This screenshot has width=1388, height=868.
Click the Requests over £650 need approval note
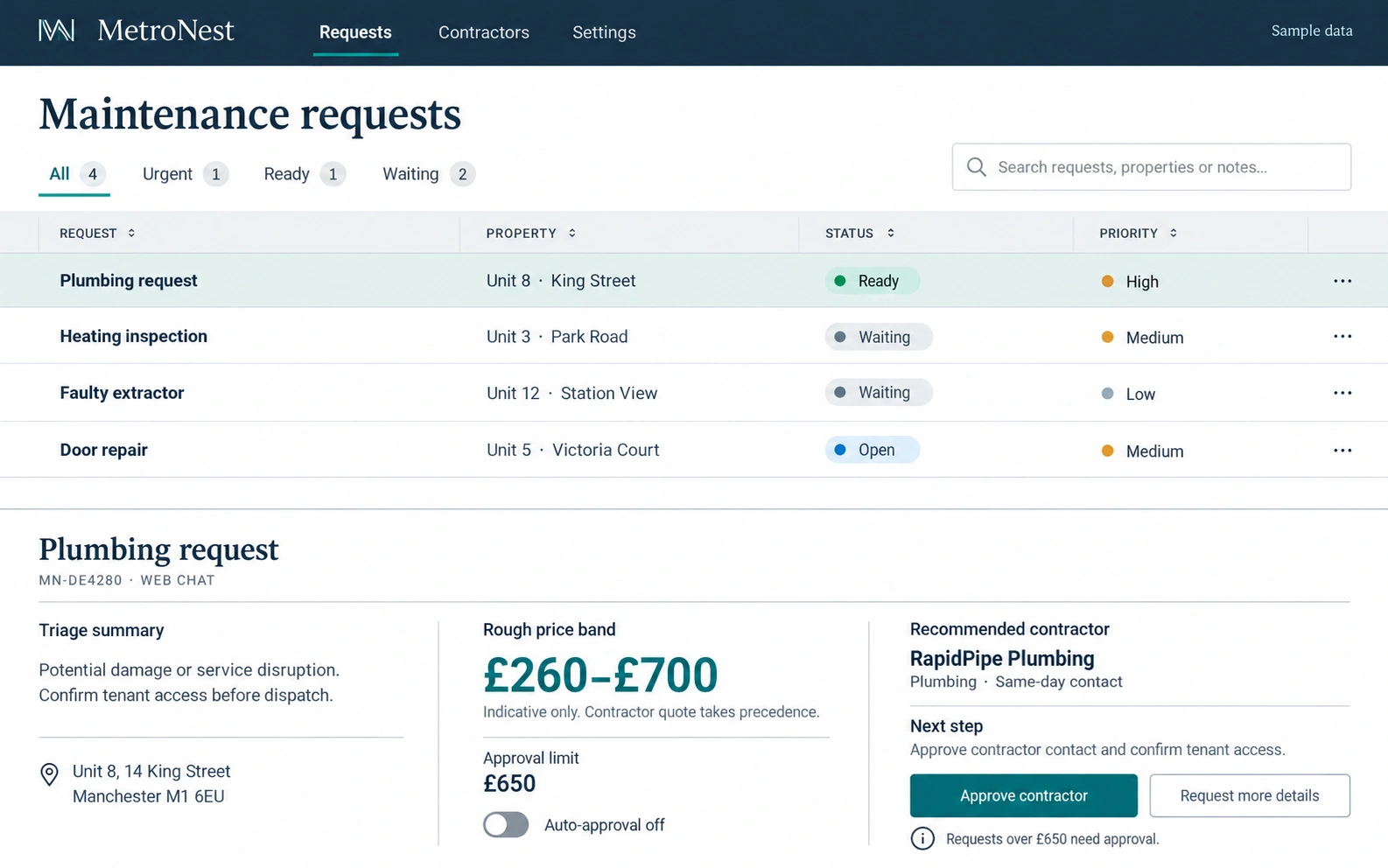pyautogui.click(x=1053, y=839)
